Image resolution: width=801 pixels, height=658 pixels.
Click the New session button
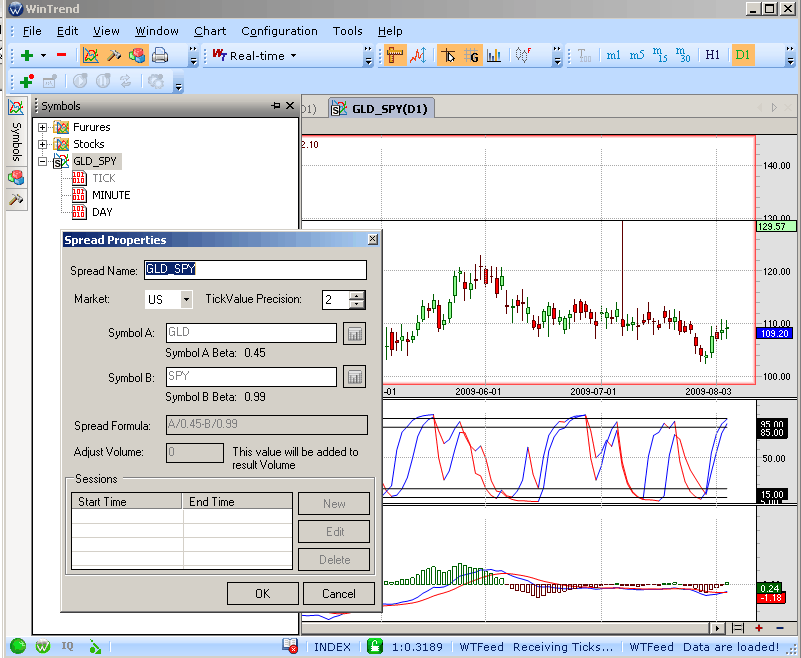(x=334, y=504)
